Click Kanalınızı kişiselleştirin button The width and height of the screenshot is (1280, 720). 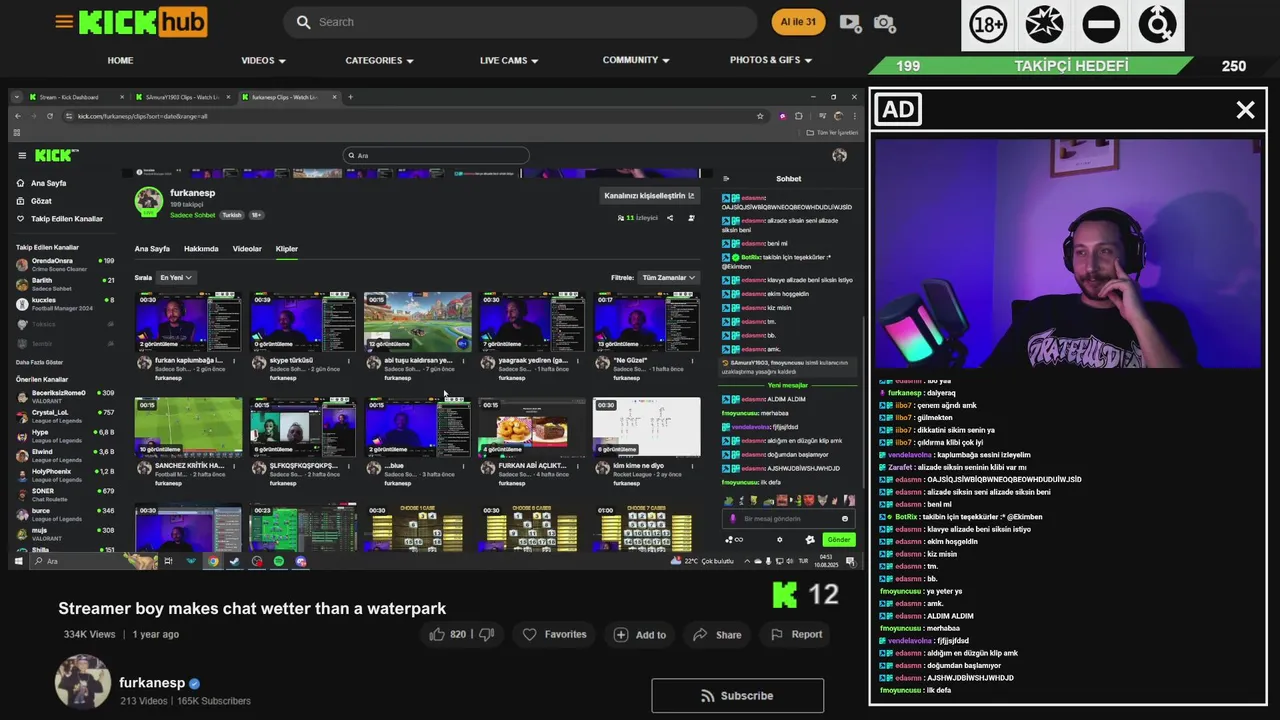[649, 196]
